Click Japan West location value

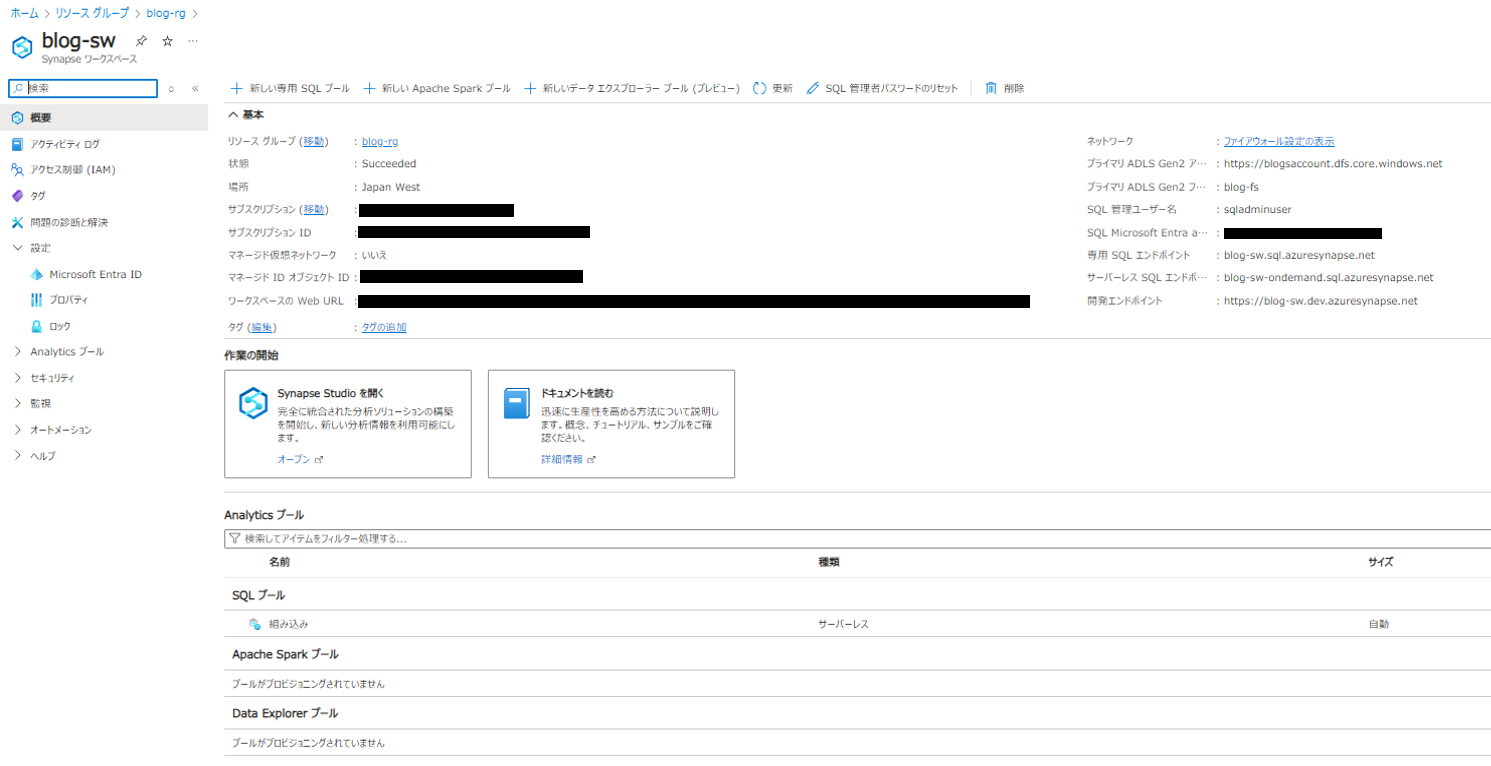(x=391, y=187)
